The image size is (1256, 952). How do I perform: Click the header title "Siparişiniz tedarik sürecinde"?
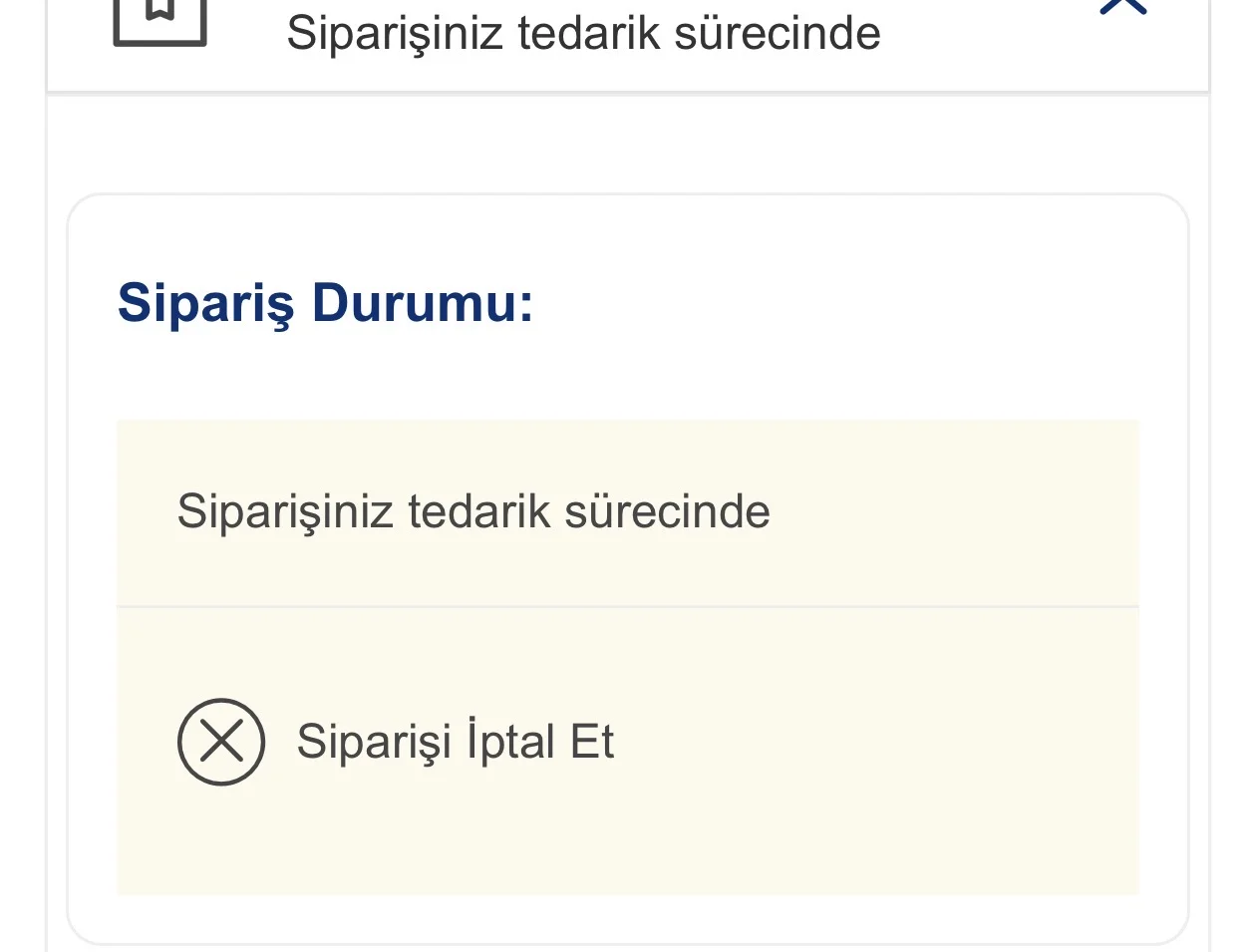click(x=583, y=33)
